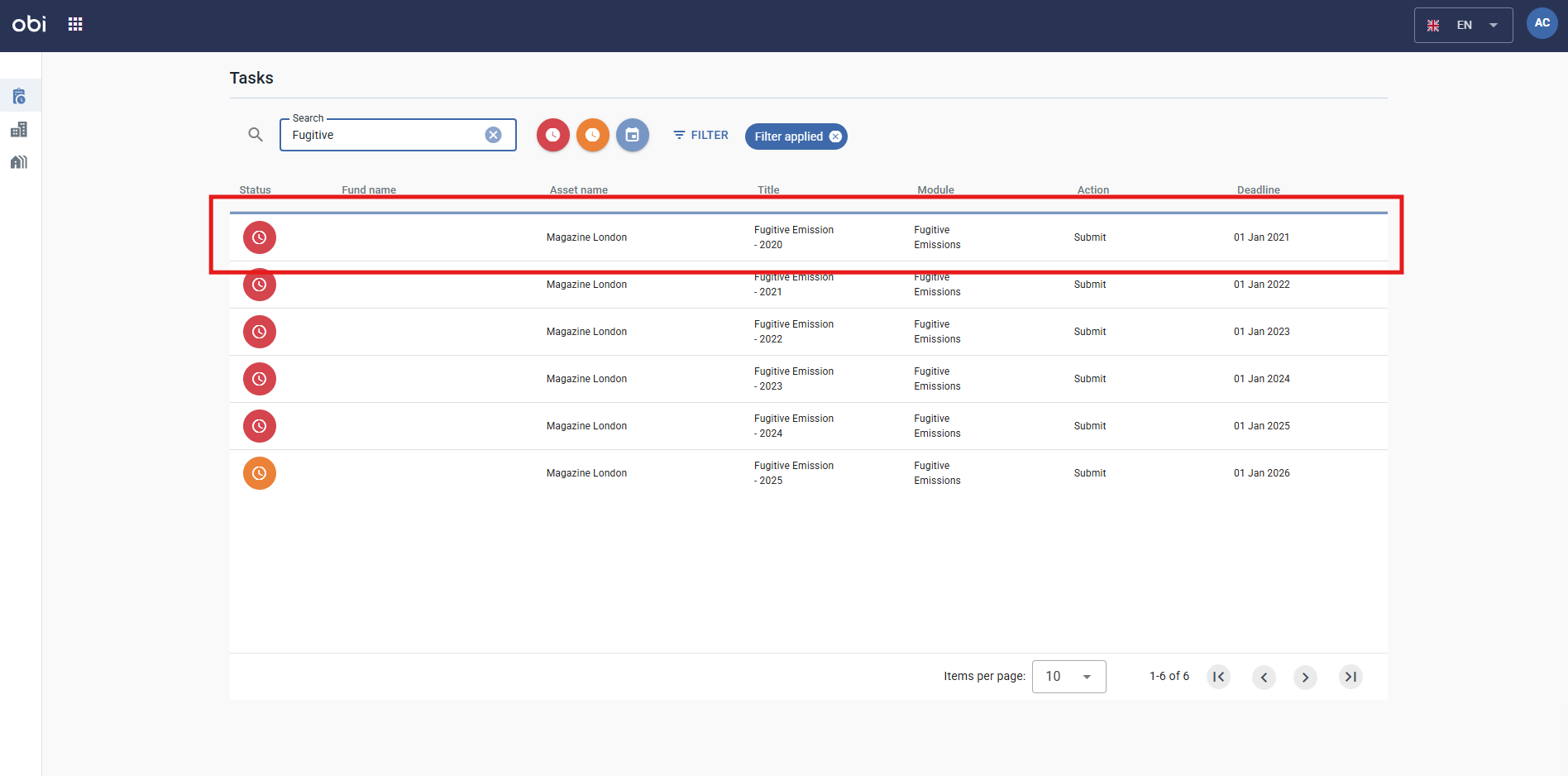Sort by Status column header

255,189
